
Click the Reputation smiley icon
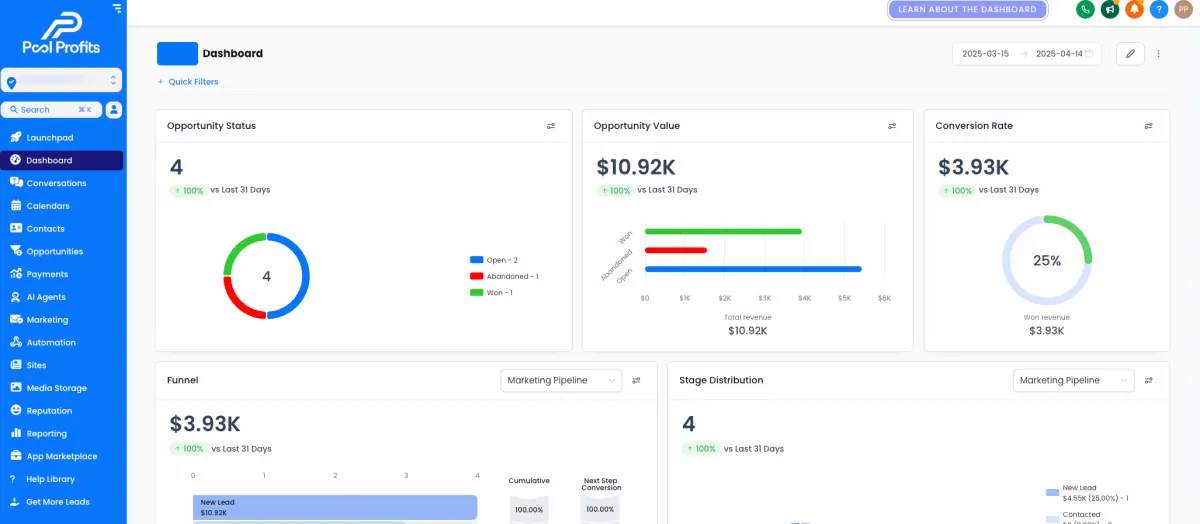click(16, 411)
